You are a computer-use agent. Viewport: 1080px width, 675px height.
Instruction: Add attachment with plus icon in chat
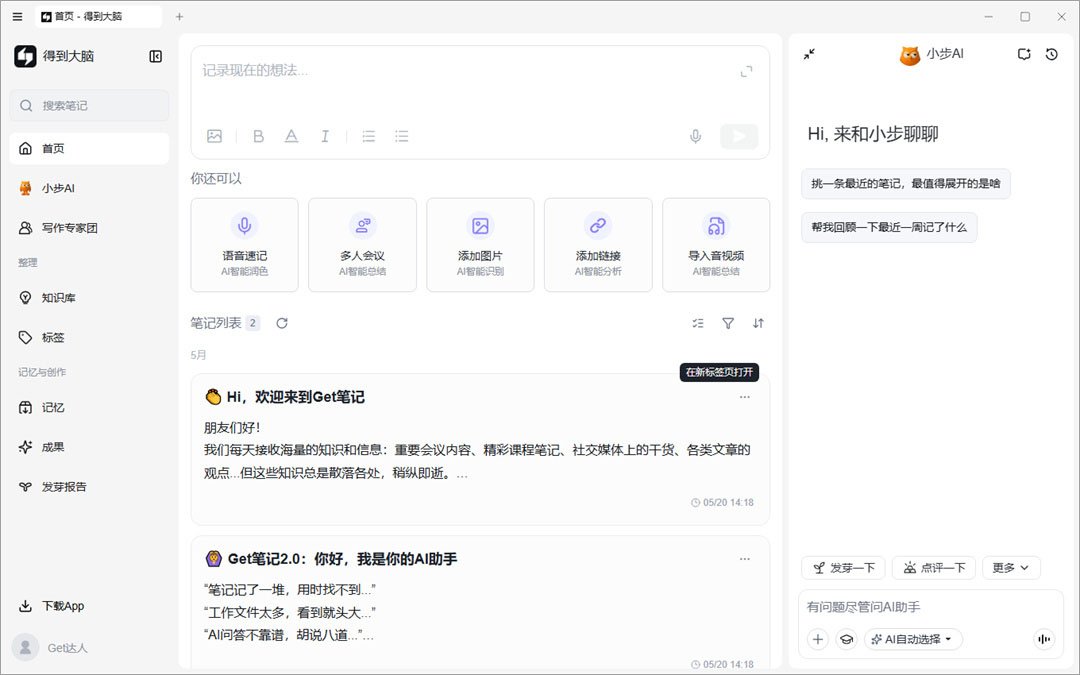coord(818,639)
